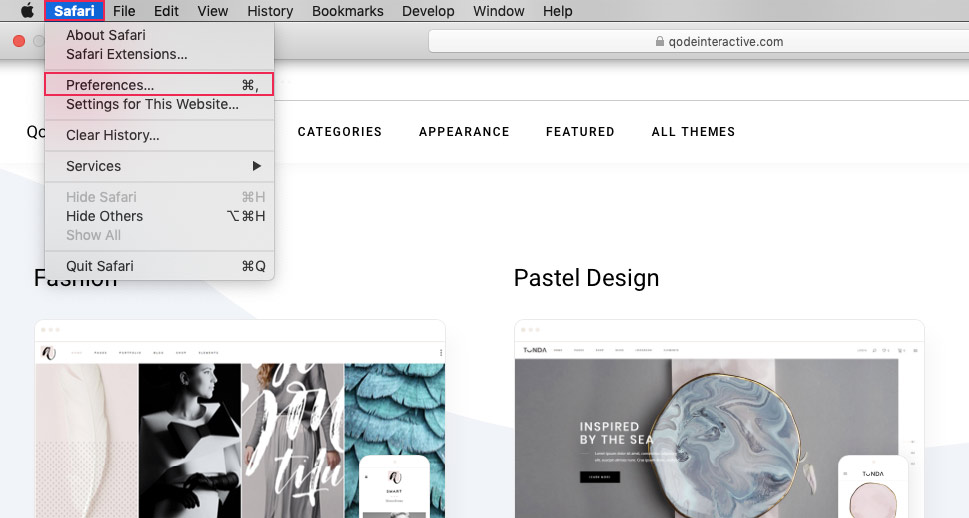The width and height of the screenshot is (969, 518).
Task: Open the APPEARANCE navigation link
Action: (x=464, y=132)
